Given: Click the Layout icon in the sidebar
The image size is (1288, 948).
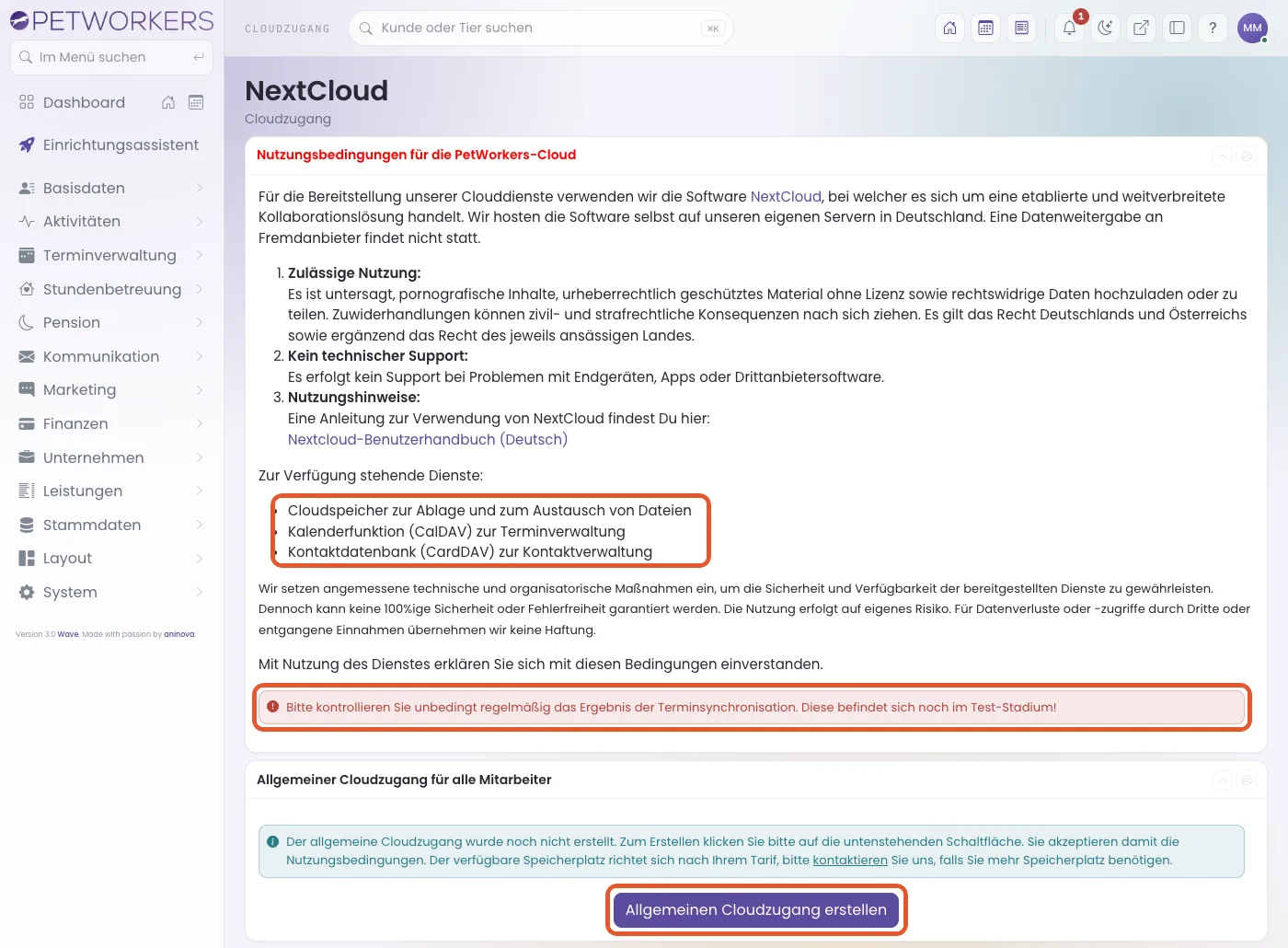Looking at the screenshot, I should click(27, 558).
